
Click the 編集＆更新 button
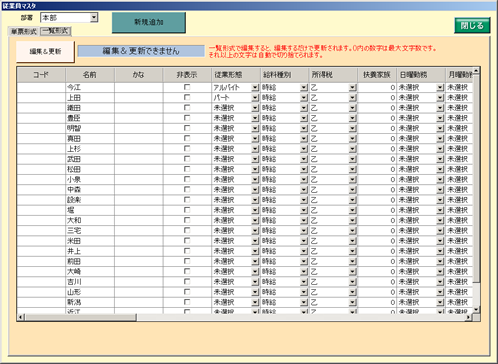(45, 51)
